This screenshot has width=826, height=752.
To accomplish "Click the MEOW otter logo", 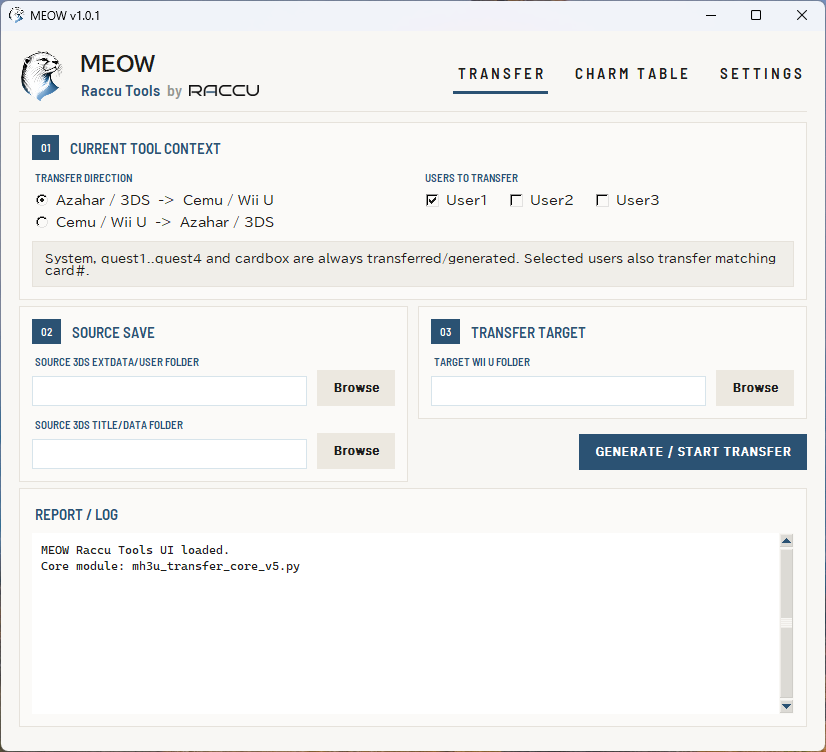I will coord(42,75).
